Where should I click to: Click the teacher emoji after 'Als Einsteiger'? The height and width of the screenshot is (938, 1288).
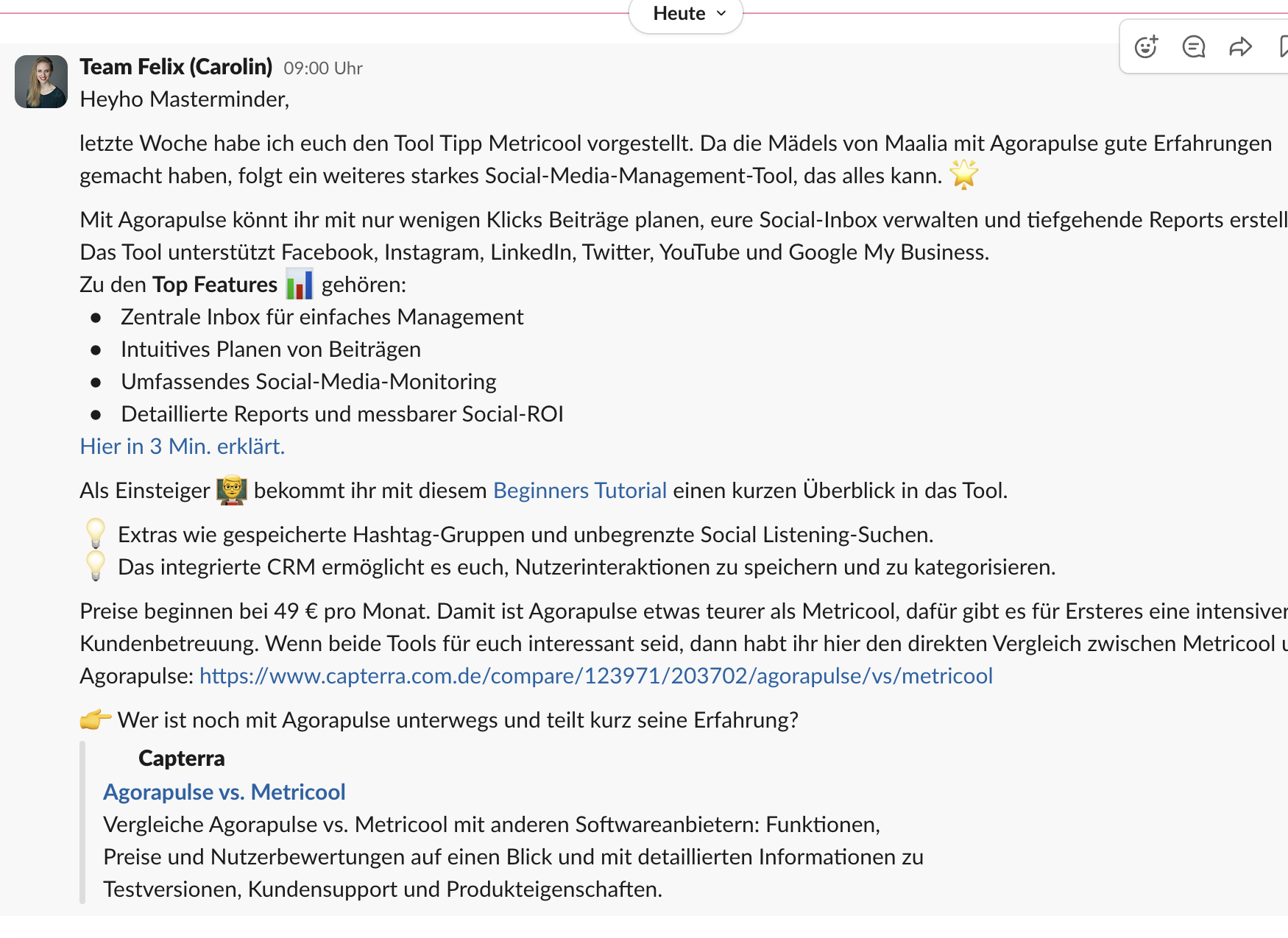232,490
